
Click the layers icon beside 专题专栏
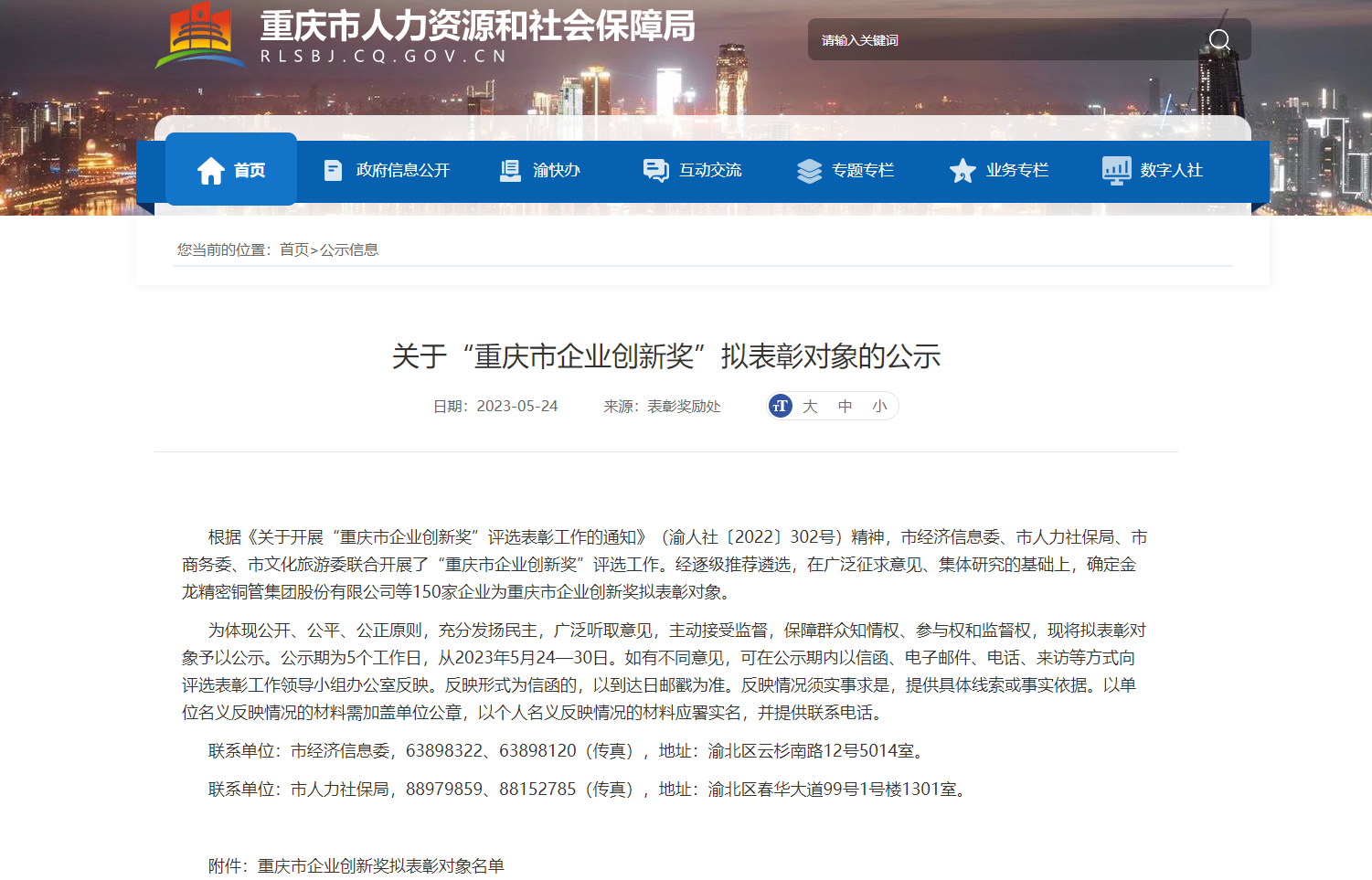tap(809, 171)
